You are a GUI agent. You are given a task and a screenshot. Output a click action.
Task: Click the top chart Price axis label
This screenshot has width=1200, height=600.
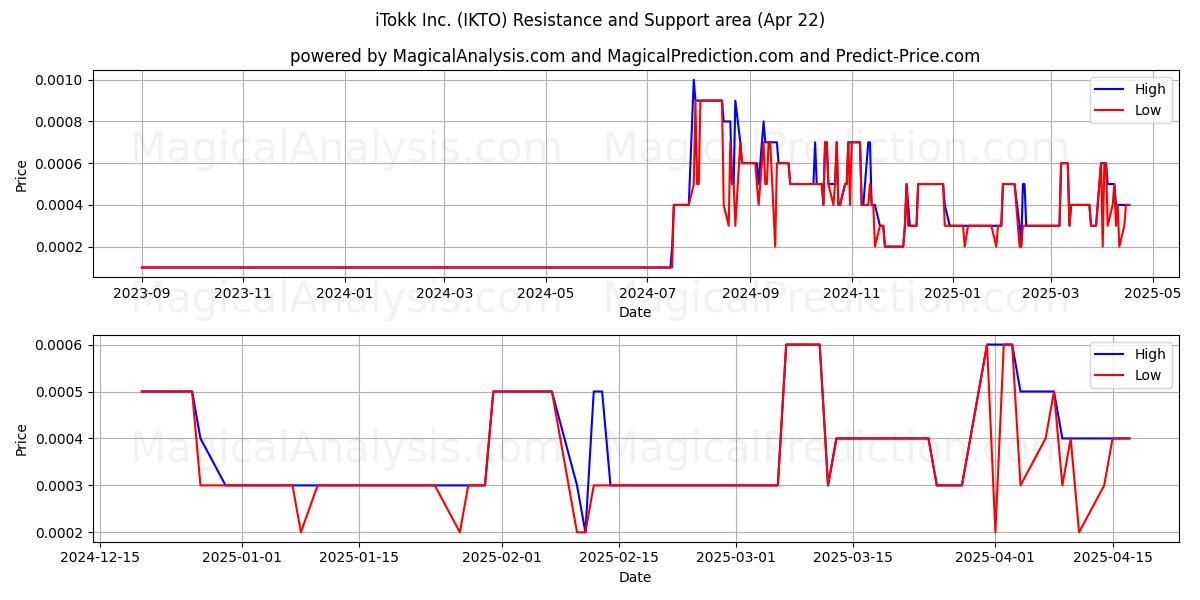22,173
